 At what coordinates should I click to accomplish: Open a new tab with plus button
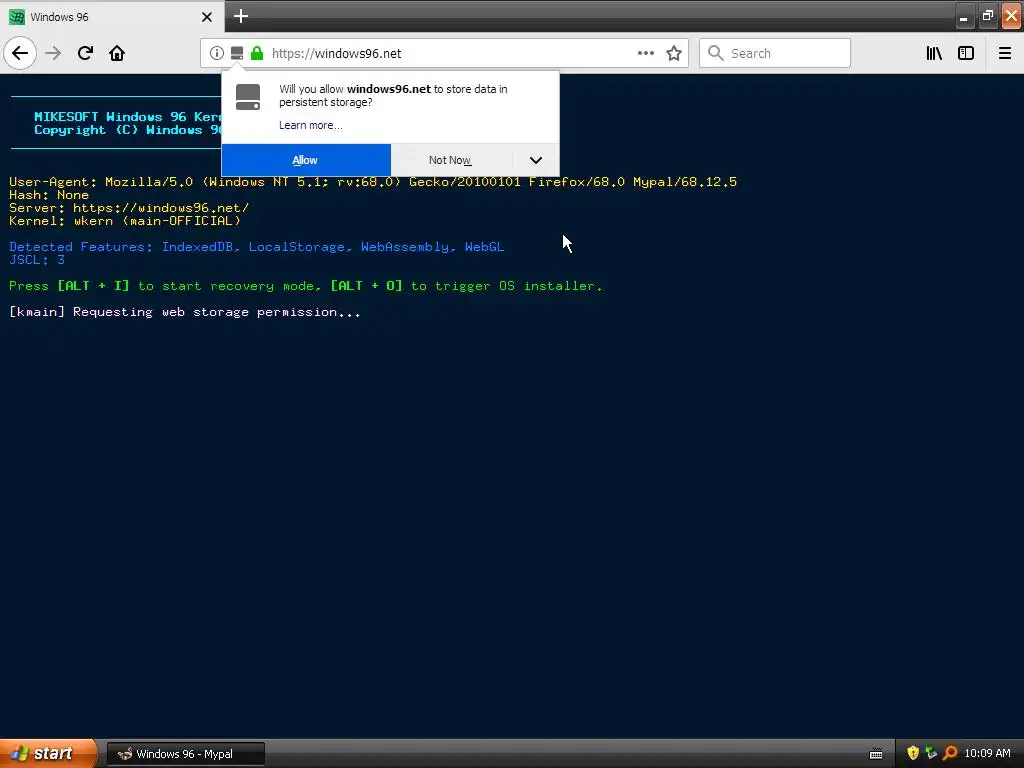click(240, 16)
